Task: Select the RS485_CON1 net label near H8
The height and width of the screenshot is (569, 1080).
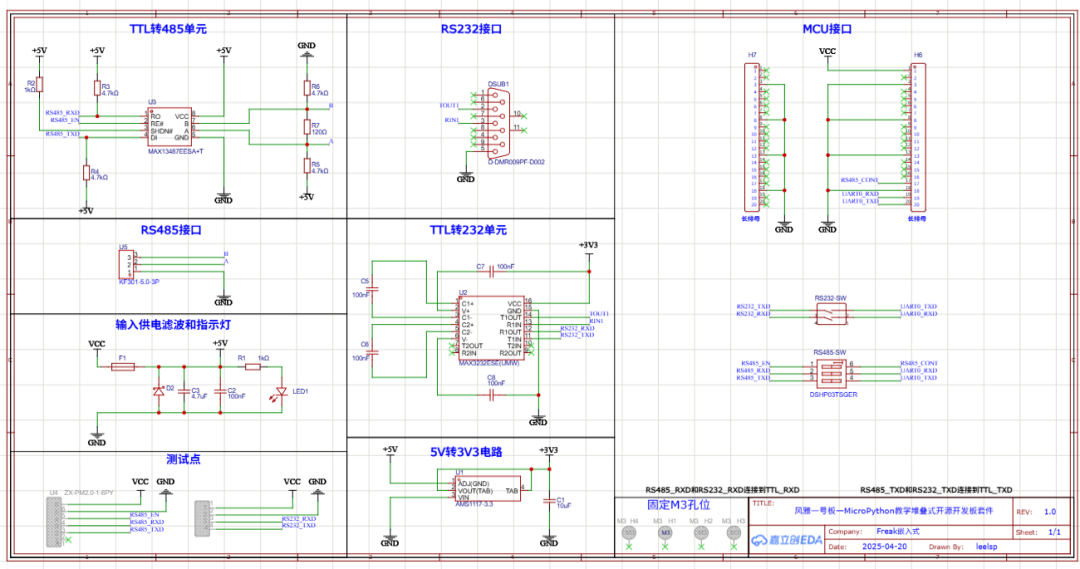Action: pyautogui.click(x=860, y=180)
